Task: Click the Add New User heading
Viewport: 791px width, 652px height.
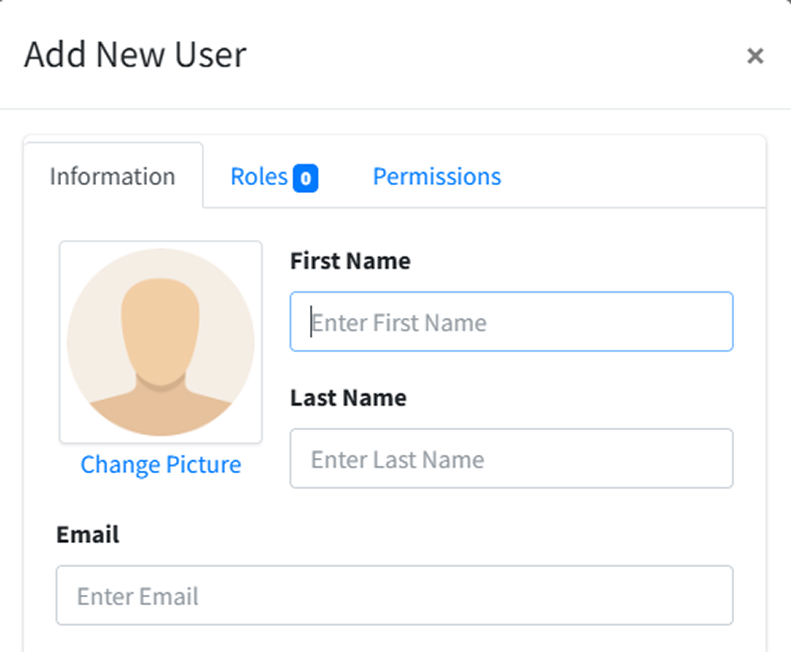Action: [135, 55]
